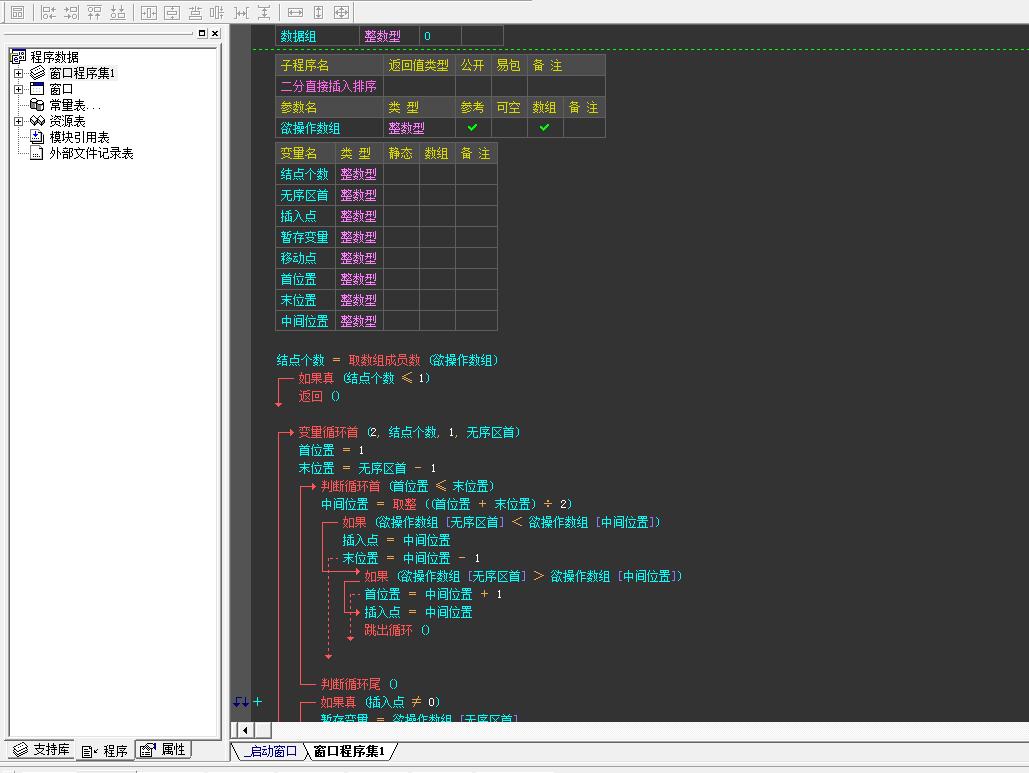This screenshot has height=773, width=1029.
Task: Toggle the 易包 cell for 二分直接插入排序
Action: point(509,86)
